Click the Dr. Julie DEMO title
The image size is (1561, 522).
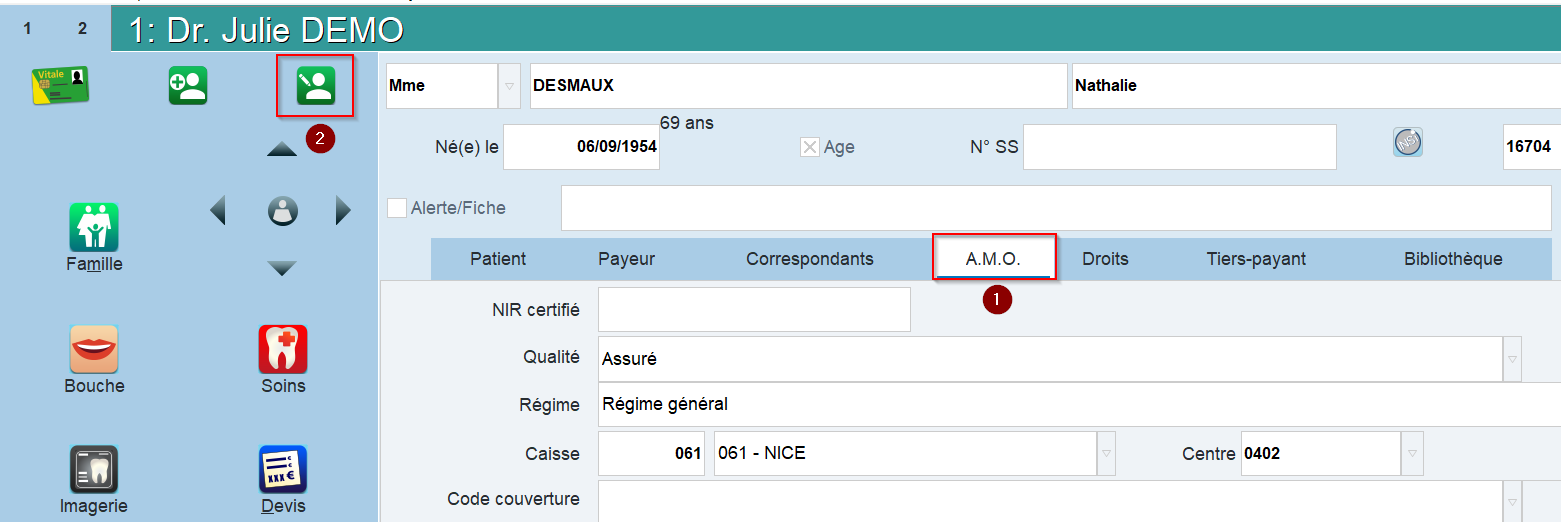(266, 30)
